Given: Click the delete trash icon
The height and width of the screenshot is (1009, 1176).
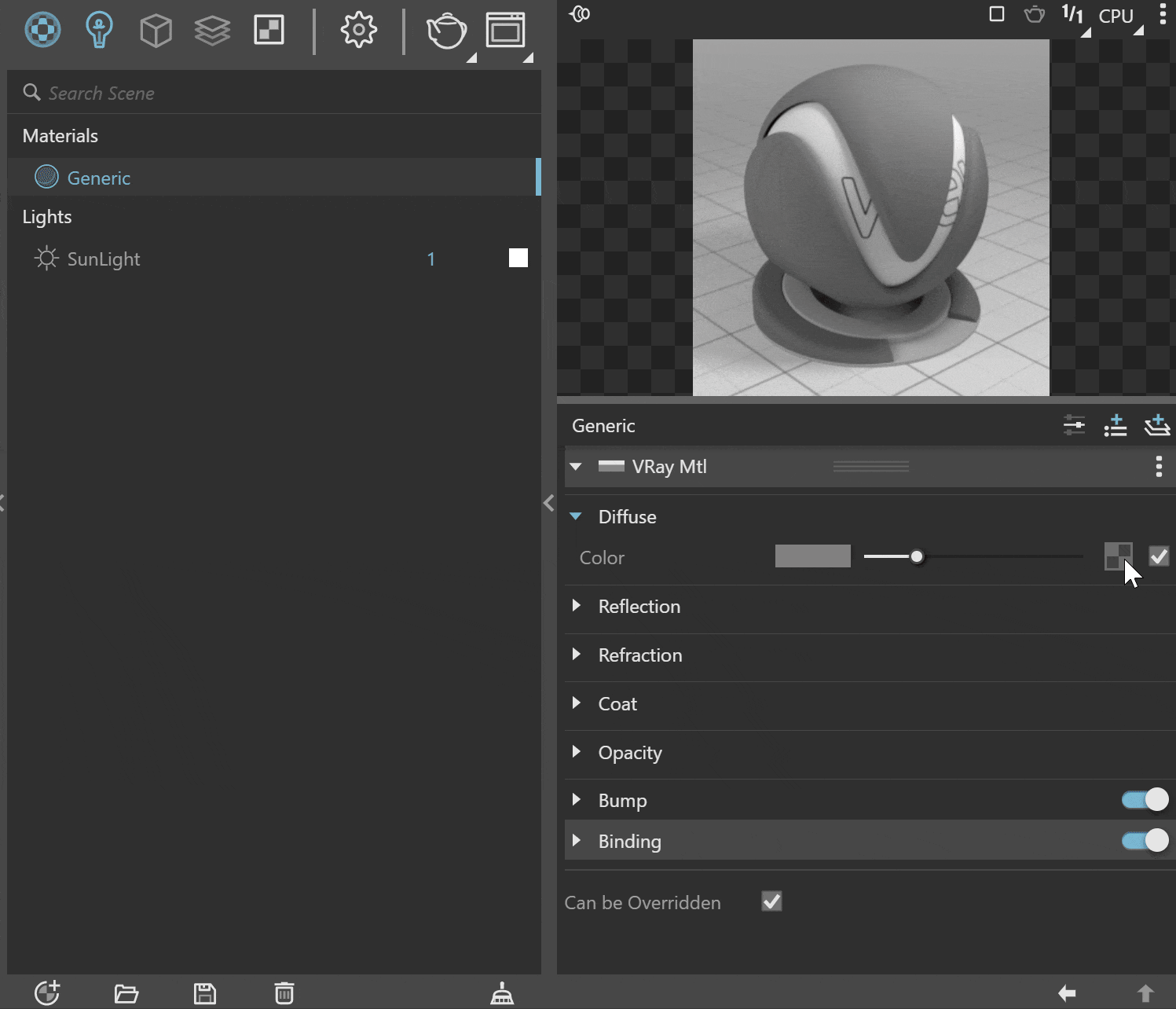Looking at the screenshot, I should [x=284, y=993].
